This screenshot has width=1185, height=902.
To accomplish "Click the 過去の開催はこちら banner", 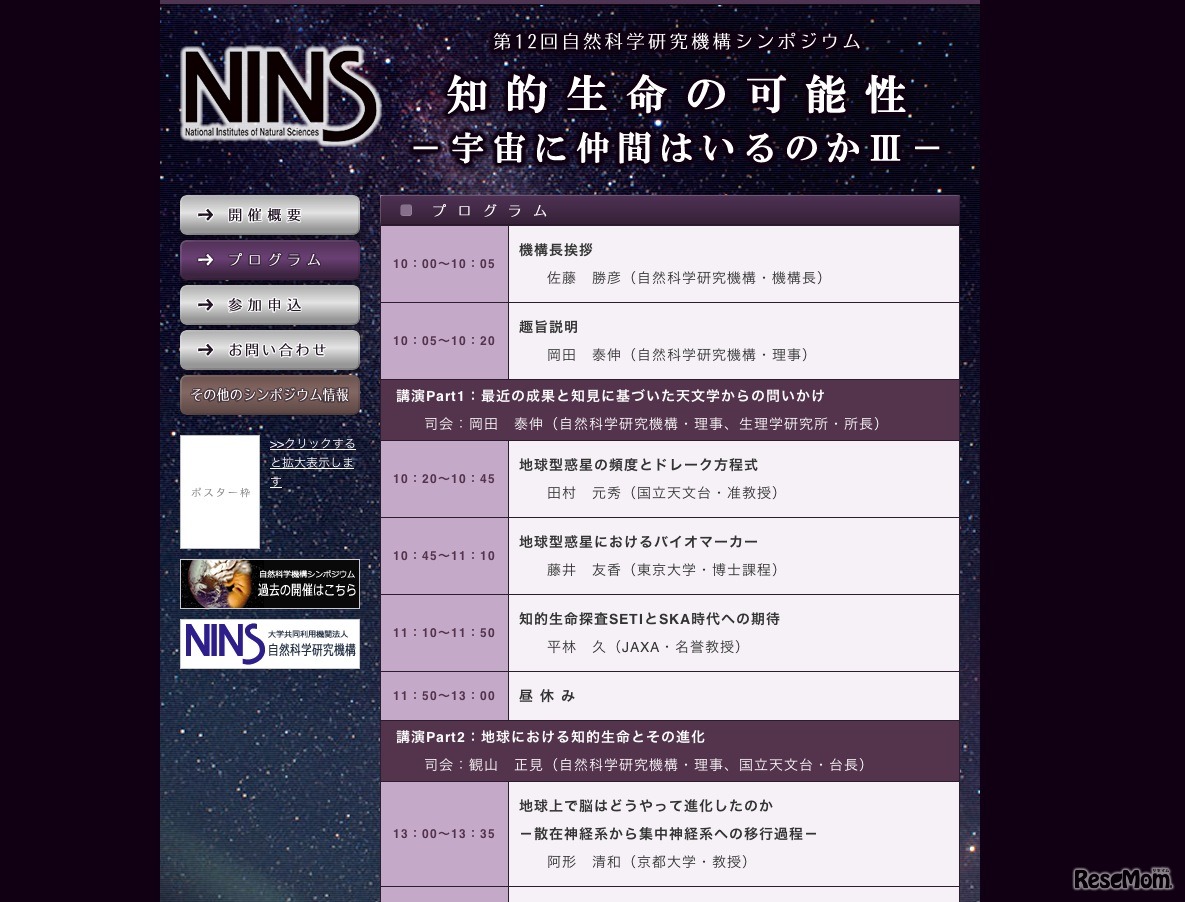I will (269, 583).
